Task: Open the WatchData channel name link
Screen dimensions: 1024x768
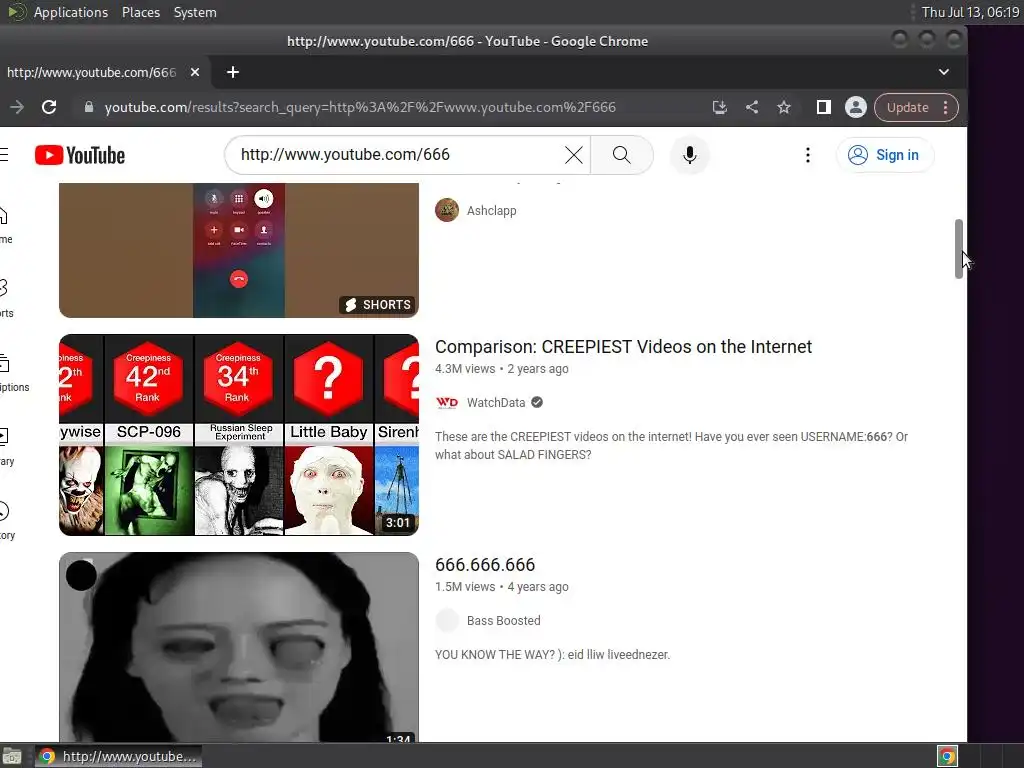Action: (x=496, y=403)
